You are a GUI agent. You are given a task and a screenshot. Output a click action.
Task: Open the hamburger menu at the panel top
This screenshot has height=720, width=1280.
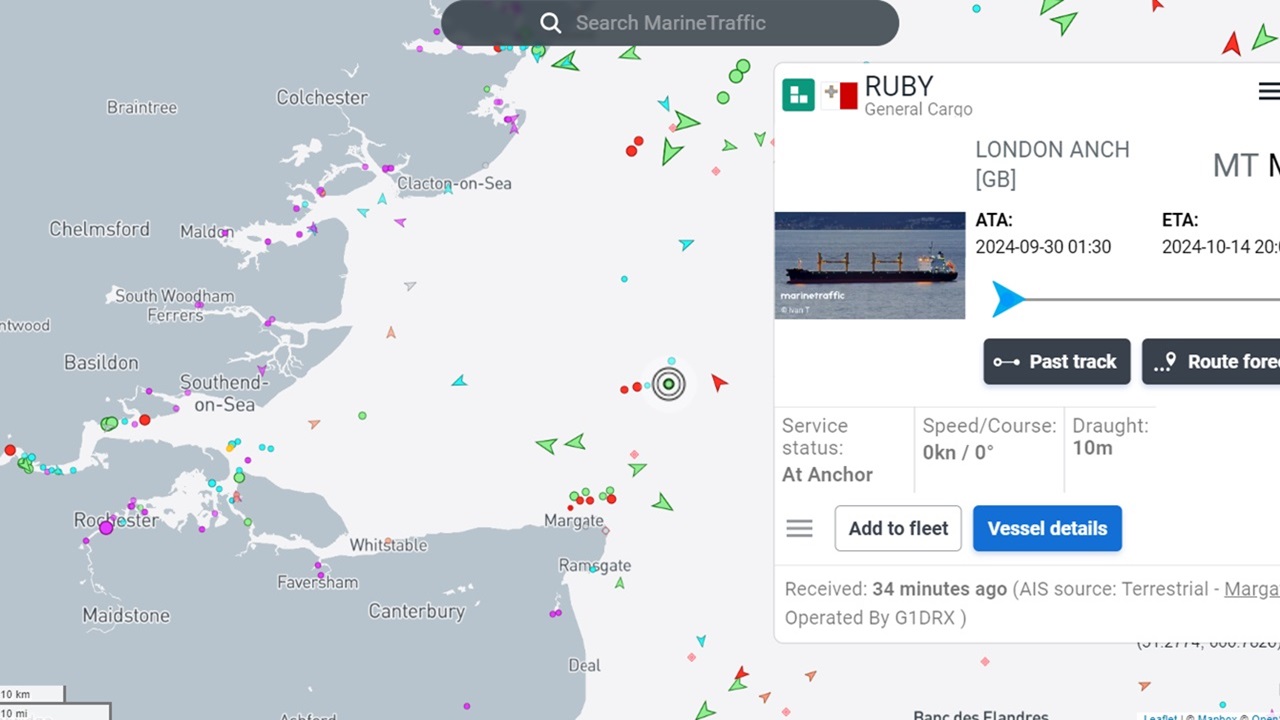[x=1267, y=91]
